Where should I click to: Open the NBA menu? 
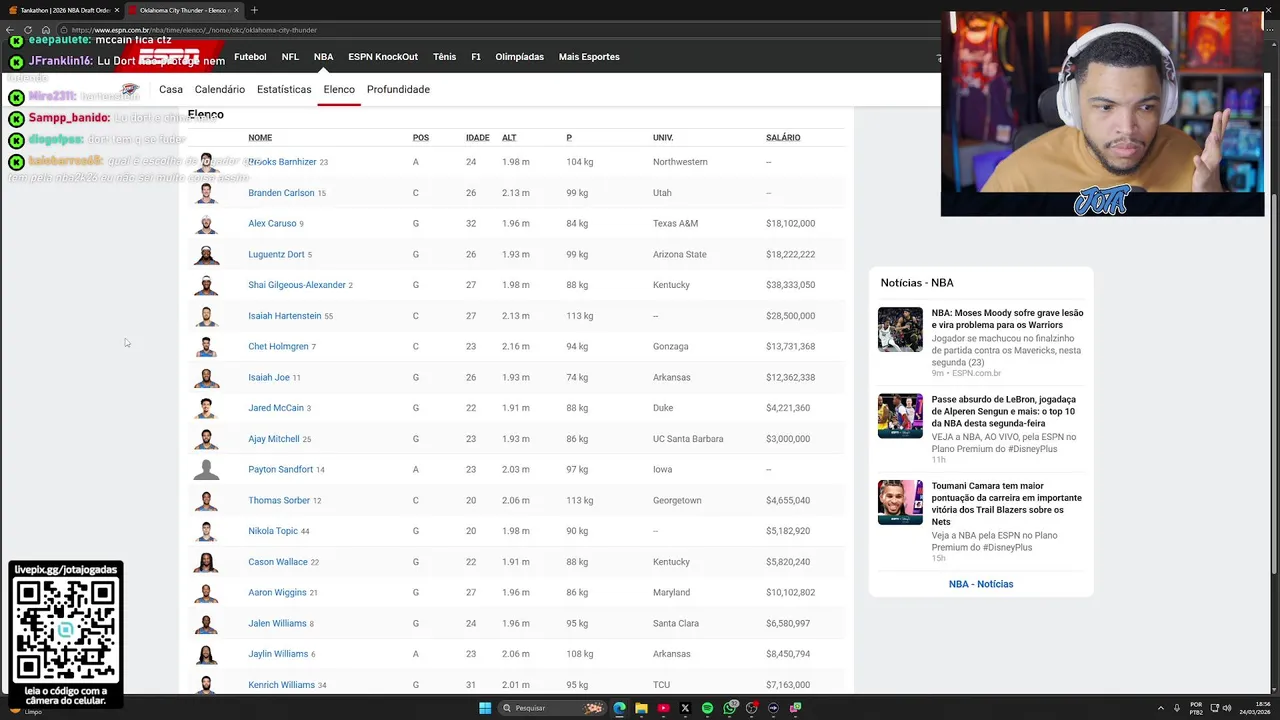[323, 57]
